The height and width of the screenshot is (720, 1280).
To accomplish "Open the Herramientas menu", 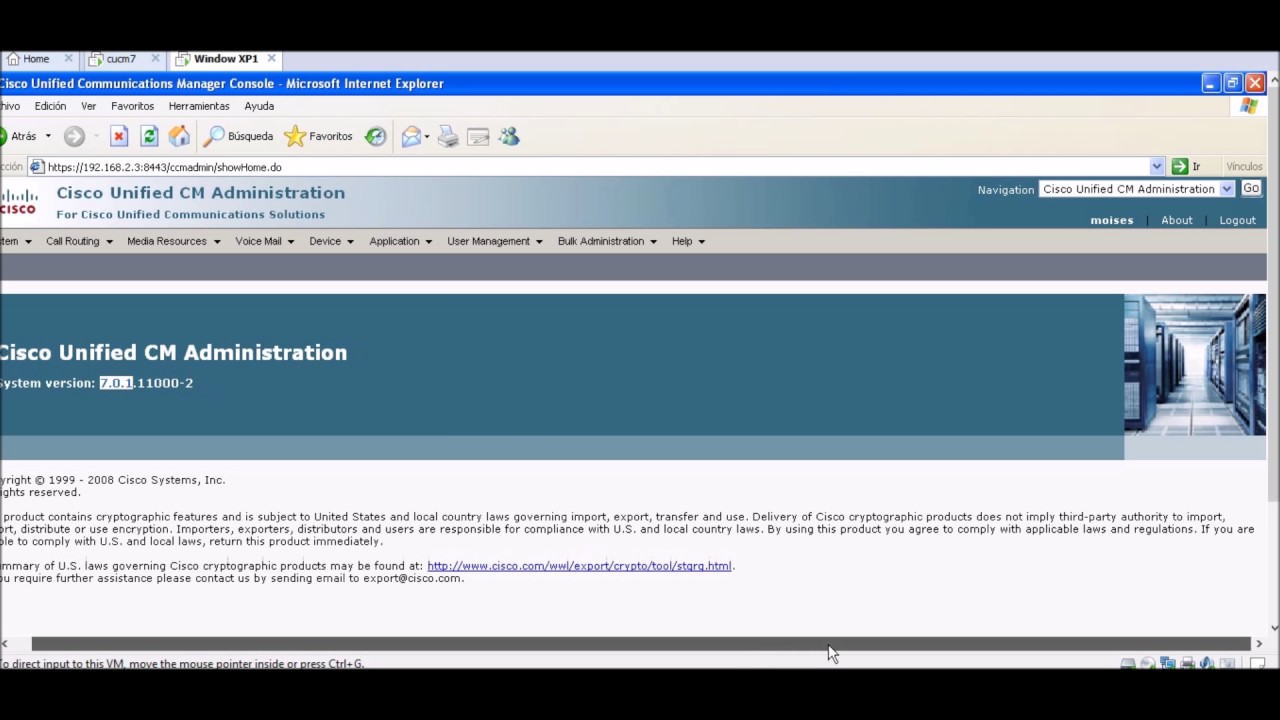I will [199, 106].
